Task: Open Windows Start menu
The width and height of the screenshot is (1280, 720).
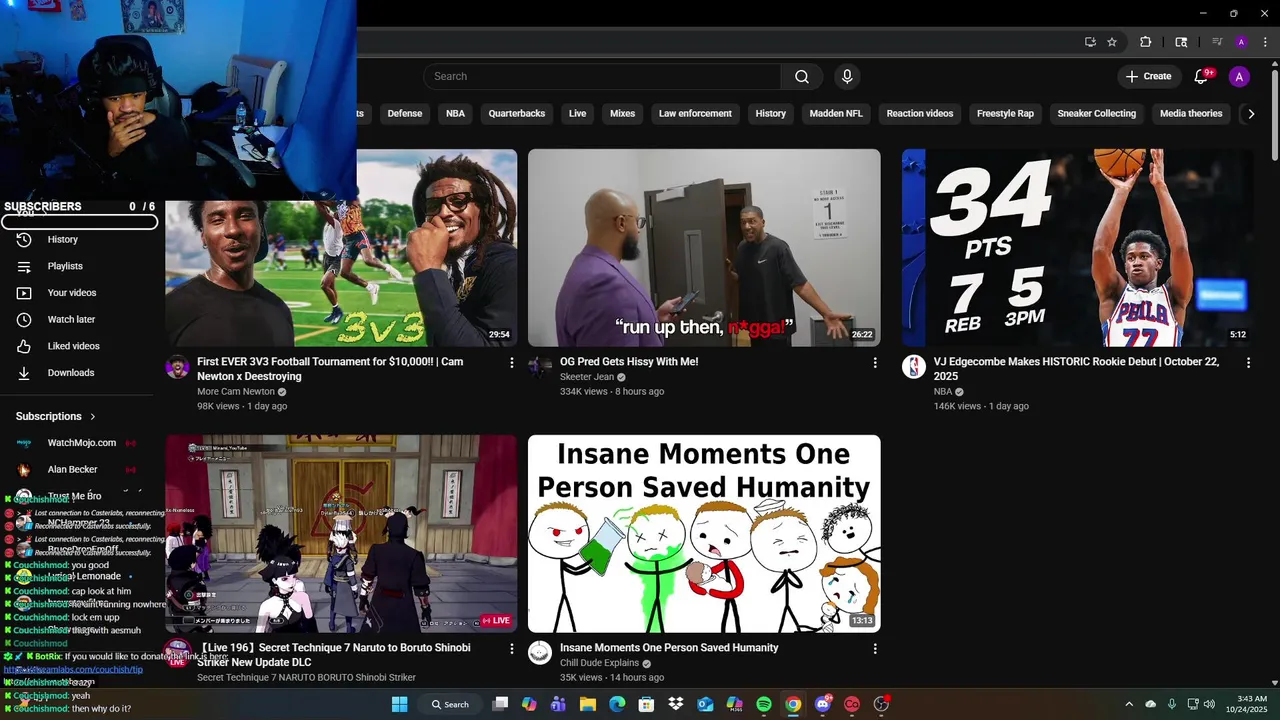Action: 399,704
